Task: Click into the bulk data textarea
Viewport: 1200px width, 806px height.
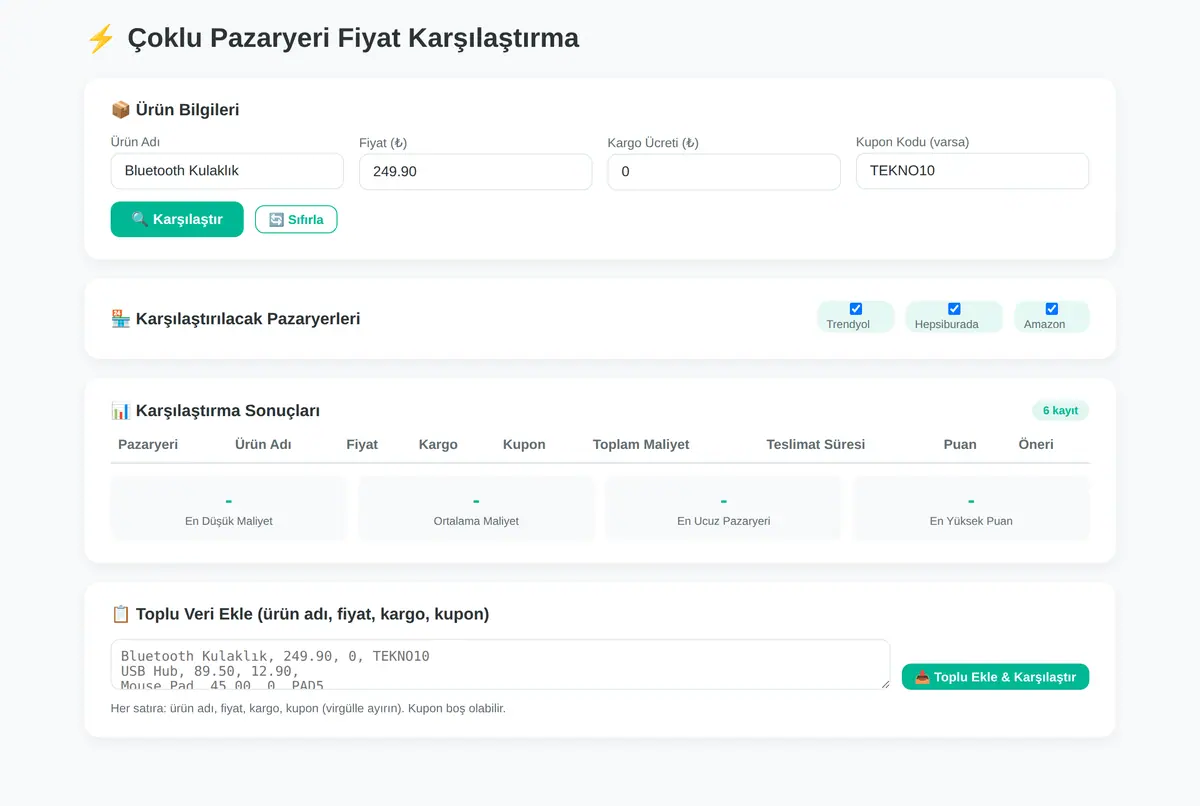Action: (x=500, y=665)
